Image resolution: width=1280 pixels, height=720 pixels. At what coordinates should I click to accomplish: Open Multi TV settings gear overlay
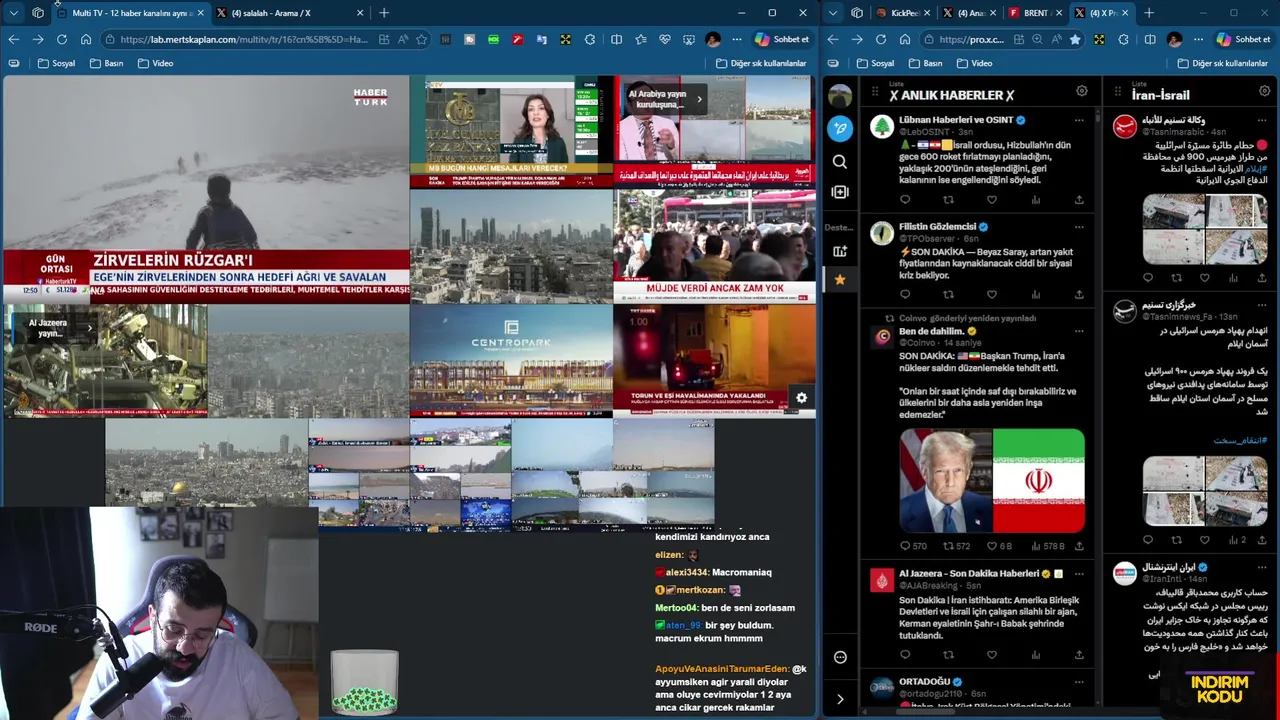click(x=801, y=398)
